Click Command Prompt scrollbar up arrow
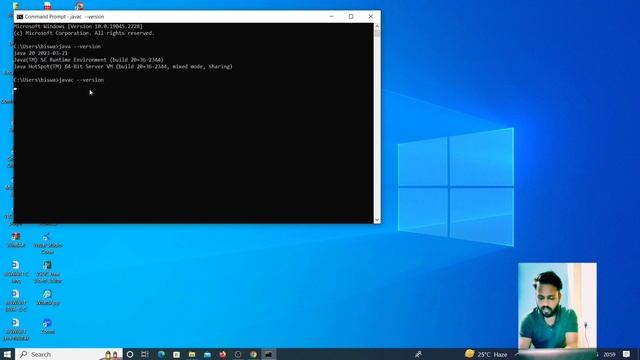Screen dimensions: 640x360 click(x=377, y=27)
